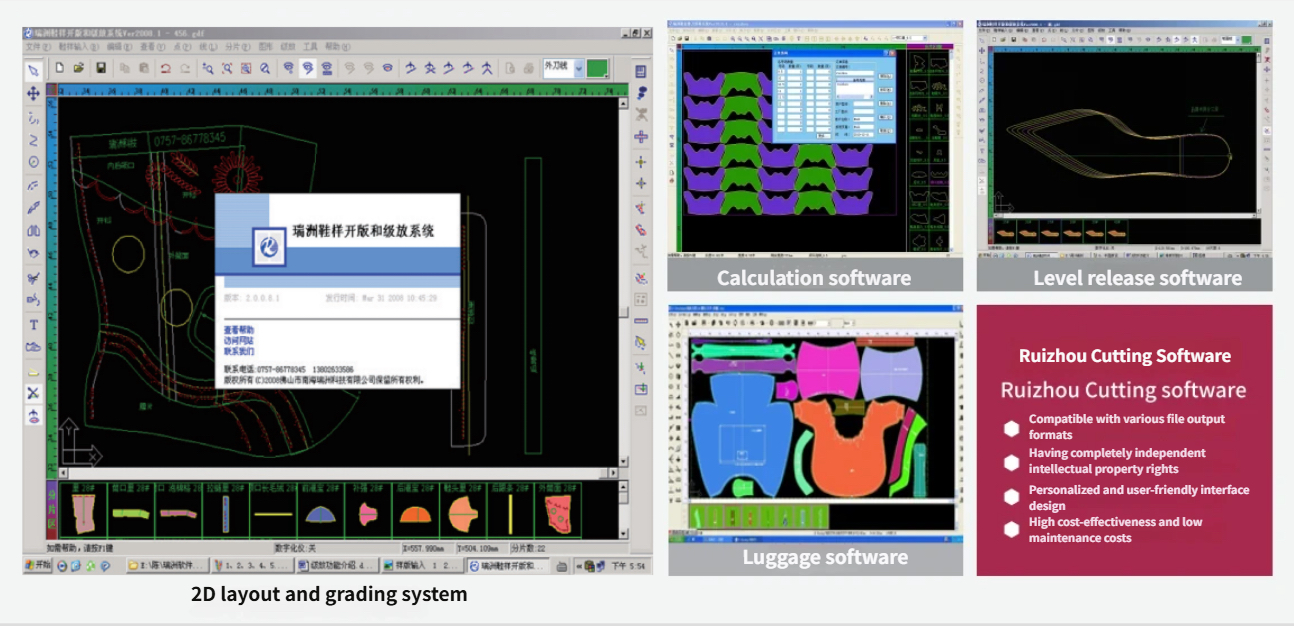Click the 查看帮助 link in About dialog
The height and width of the screenshot is (626, 1294).
239,330
